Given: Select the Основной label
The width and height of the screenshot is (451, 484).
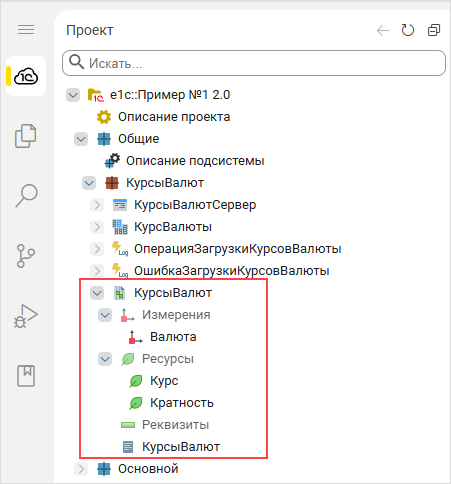Looking at the screenshot, I should click(x=148, y=469).
